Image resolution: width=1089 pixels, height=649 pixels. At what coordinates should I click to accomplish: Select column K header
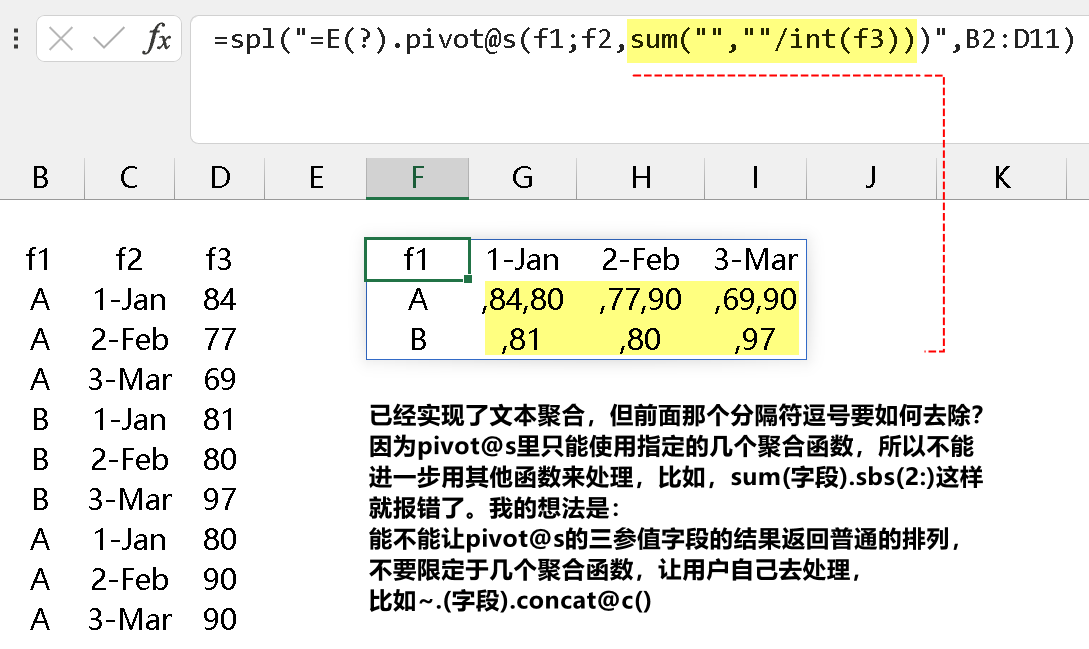(1002, 178)
